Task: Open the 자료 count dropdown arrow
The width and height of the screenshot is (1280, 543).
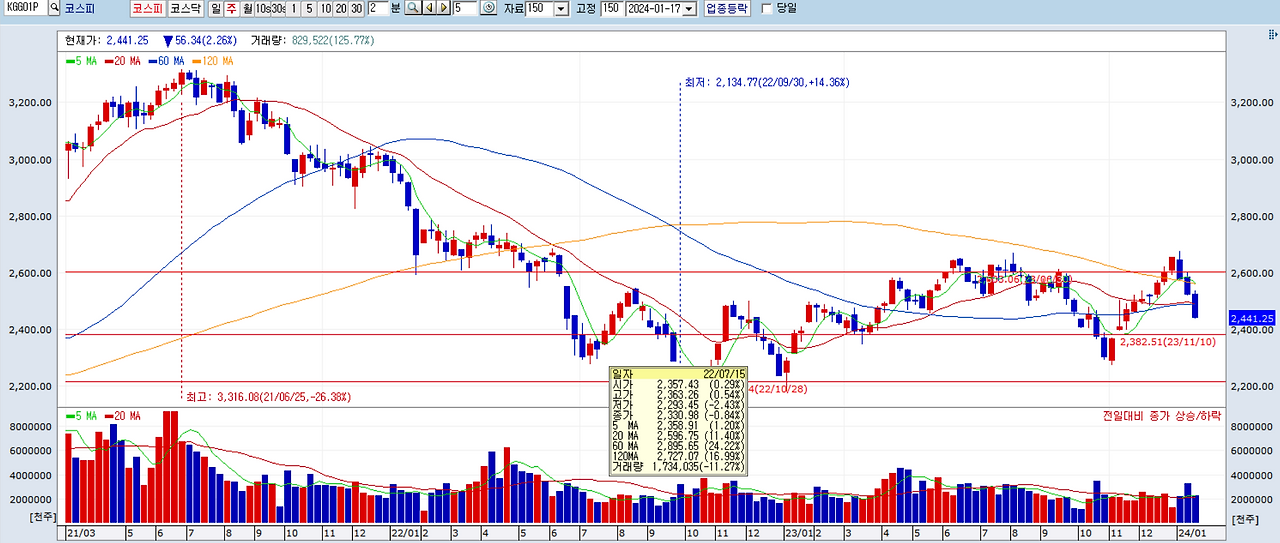Action: pos(560,8)
